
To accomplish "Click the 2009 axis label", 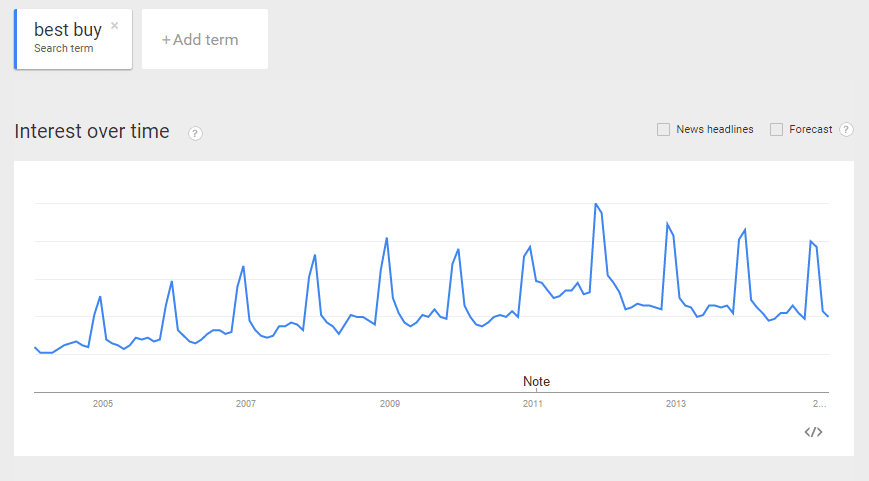I will [390, 404].
